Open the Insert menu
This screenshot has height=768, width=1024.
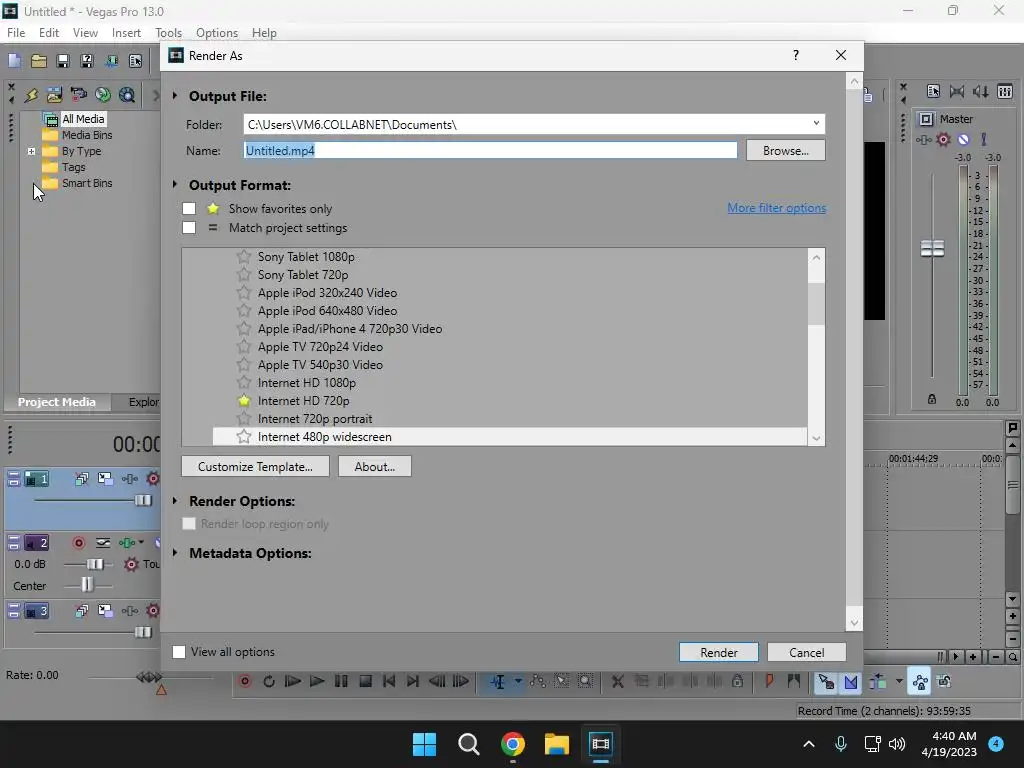126,33
